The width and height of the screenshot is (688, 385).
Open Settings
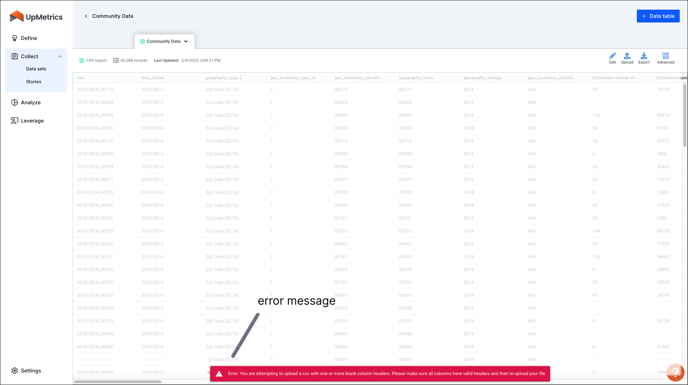[x=31, y=371]
